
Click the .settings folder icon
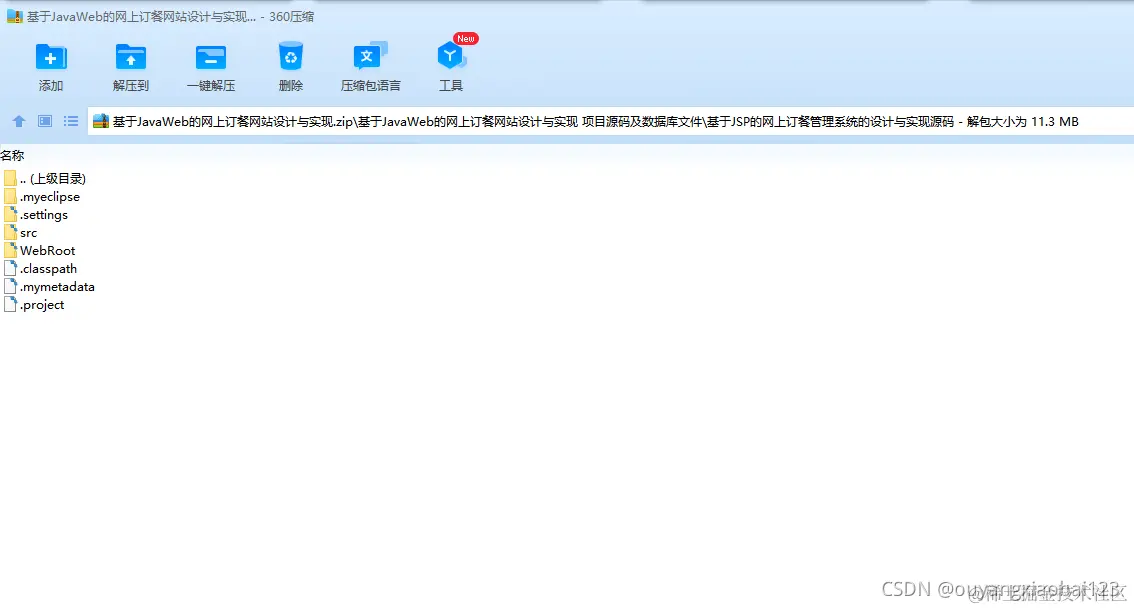coord(10,215)
